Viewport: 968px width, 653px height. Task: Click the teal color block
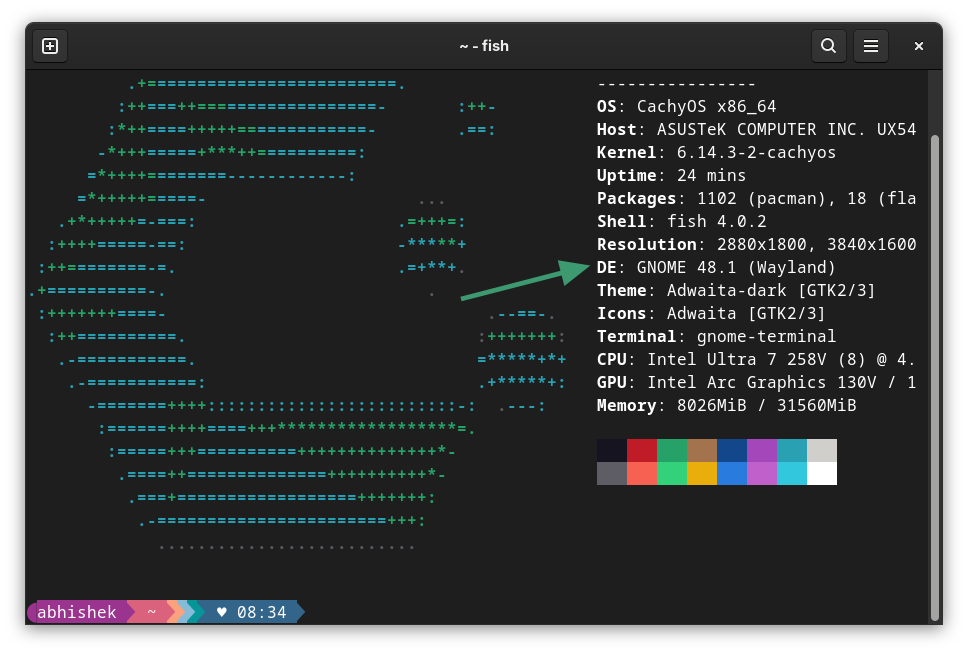click(x=792, y=451)
